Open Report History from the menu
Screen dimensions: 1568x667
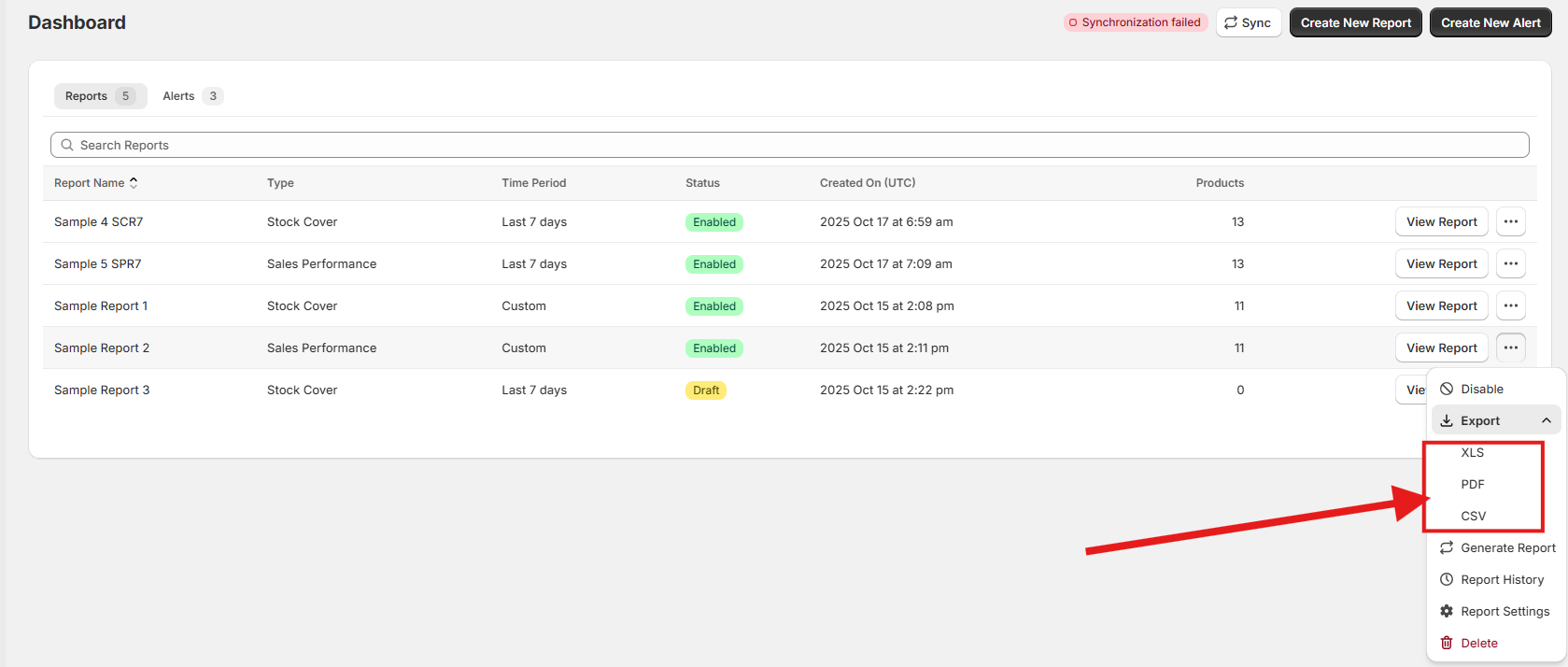[1496, 579]
